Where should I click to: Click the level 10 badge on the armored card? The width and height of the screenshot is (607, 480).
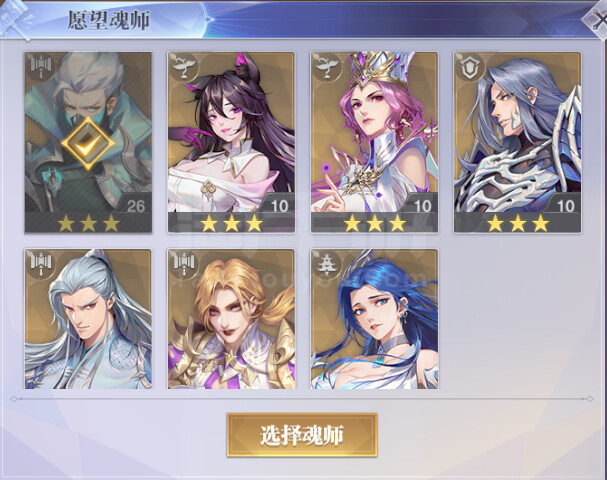[x=565, y=205]
